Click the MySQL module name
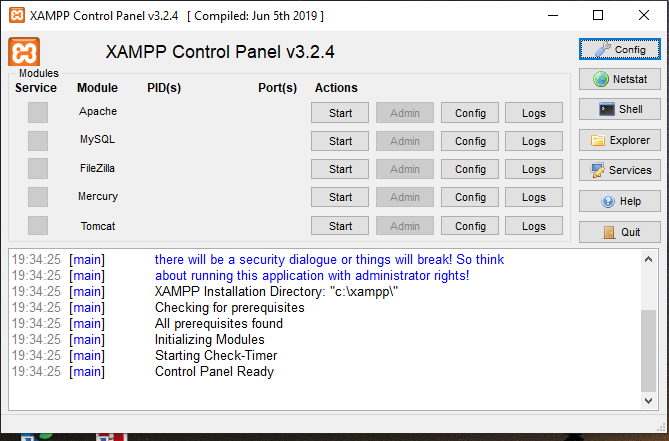Image resolution: width=669 pixels, height=441 pixels. pos(97,139)
